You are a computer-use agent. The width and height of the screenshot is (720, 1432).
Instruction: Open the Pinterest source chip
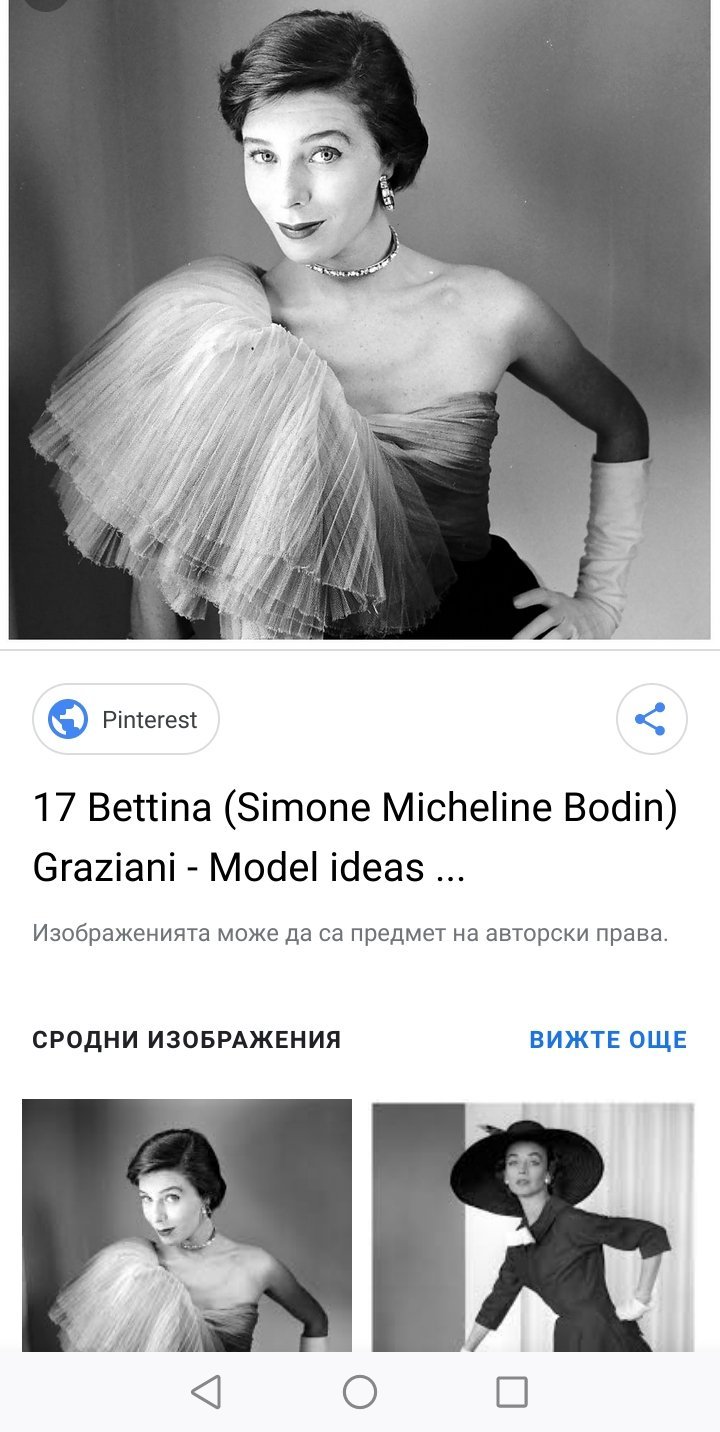pos(126,719)
